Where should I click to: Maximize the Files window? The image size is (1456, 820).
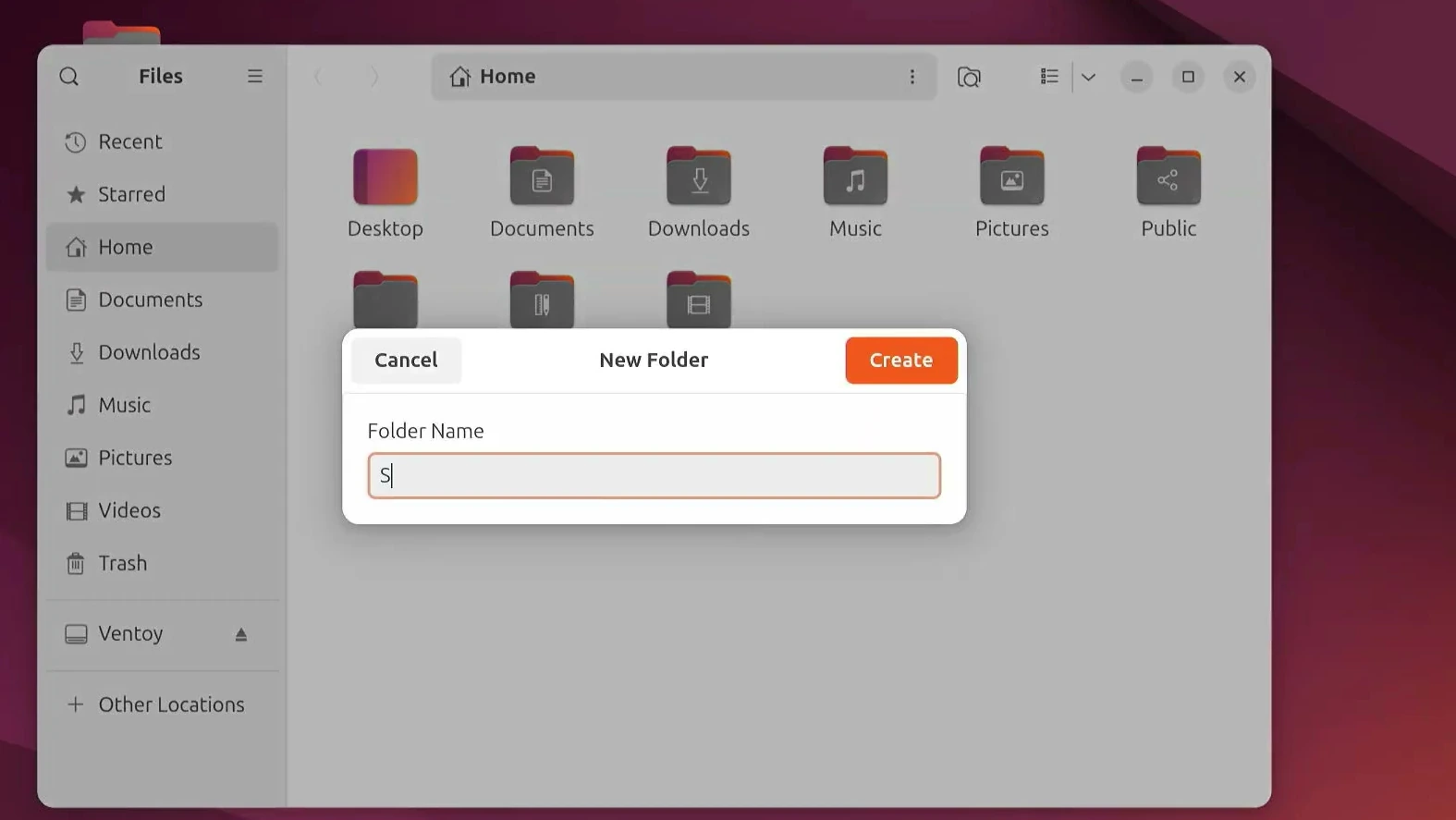(x=1189, y=77)
